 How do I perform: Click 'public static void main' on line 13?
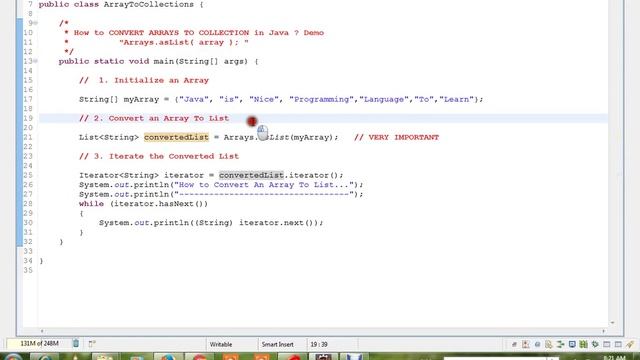click(116, 61)
